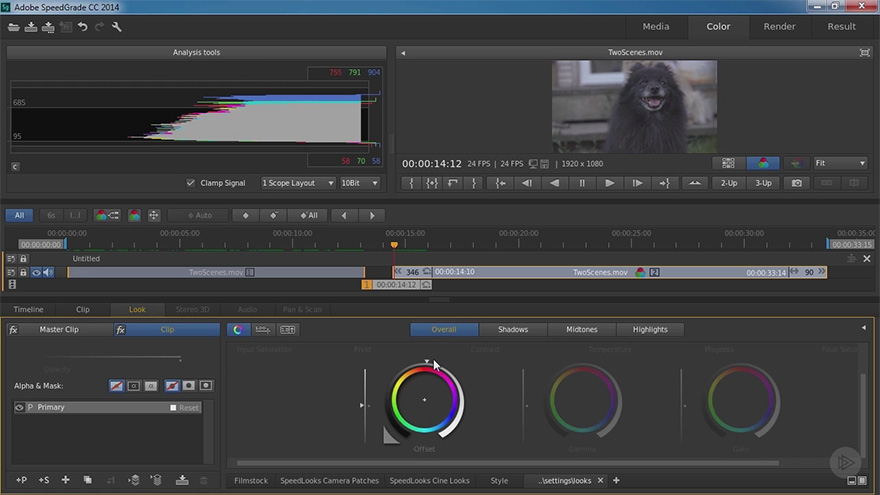Open the Filmstock looks tab
The height and width of the screenshot is (495, 880).
pos(251,480)
